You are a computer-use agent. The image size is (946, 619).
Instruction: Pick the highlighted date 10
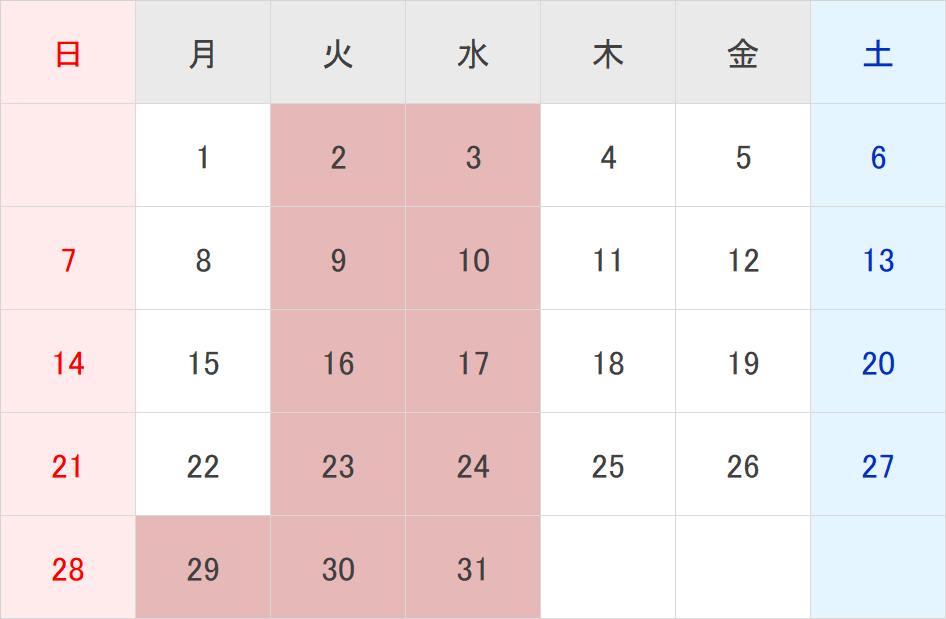point(473,261)
